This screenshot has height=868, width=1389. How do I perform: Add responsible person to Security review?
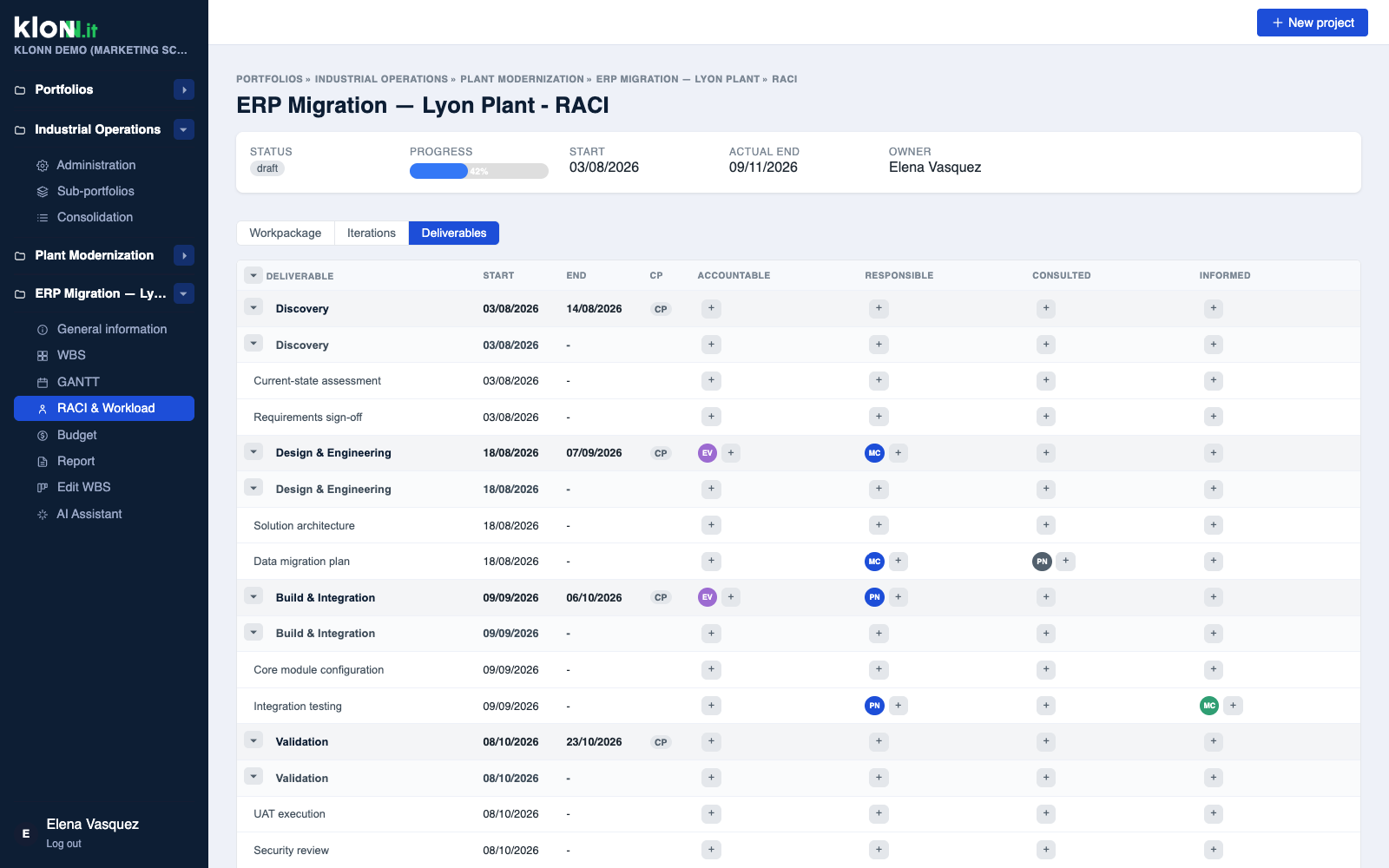coord(879,850)
